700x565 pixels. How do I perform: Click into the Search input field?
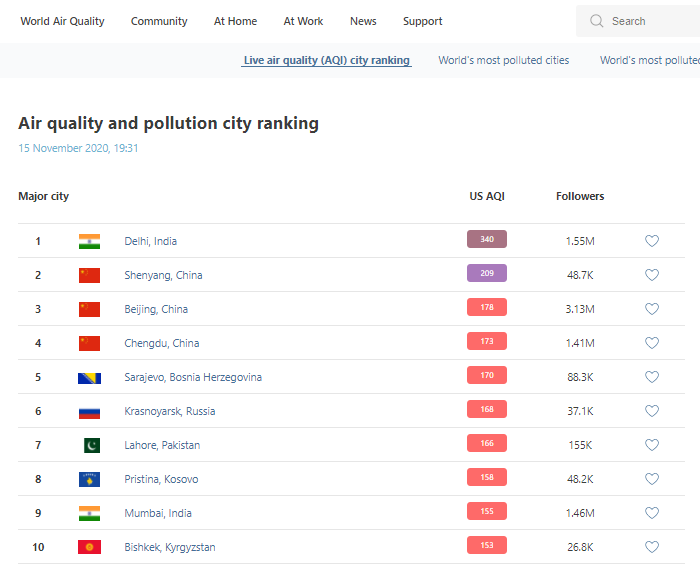click(x=650, y=21)
